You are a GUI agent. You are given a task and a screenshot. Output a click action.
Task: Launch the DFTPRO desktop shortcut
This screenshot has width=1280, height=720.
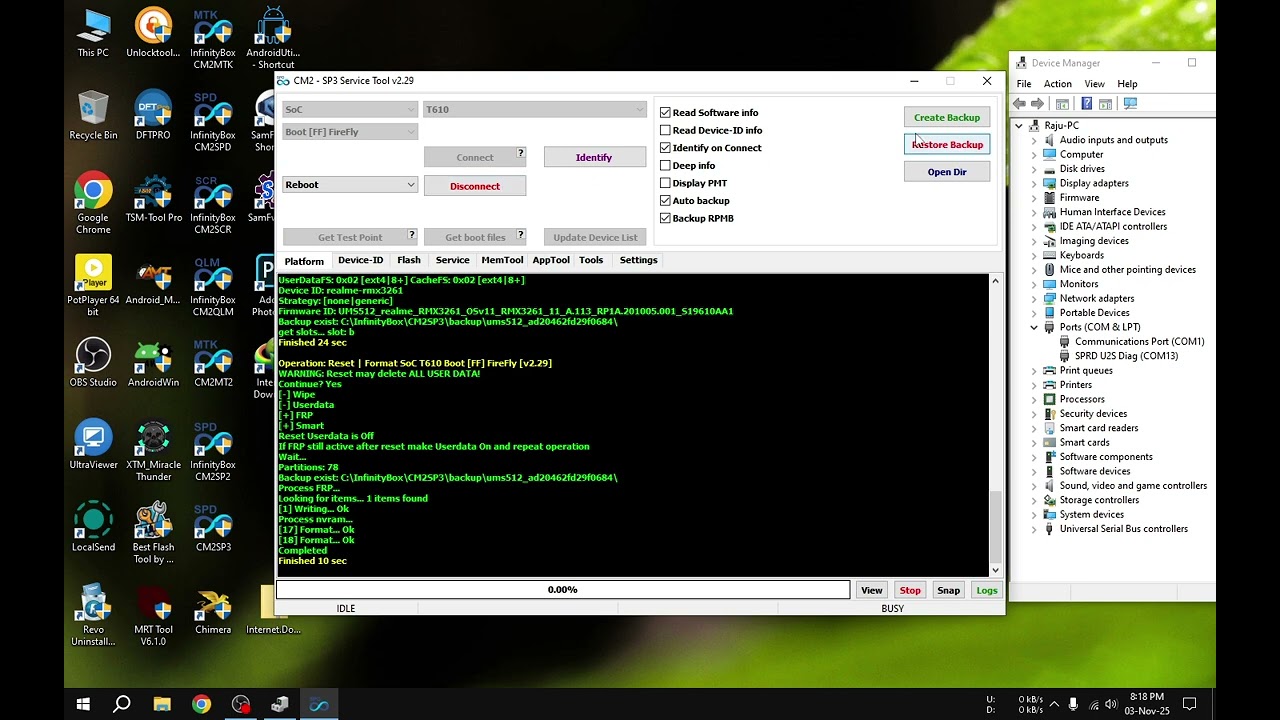(153, 115)
